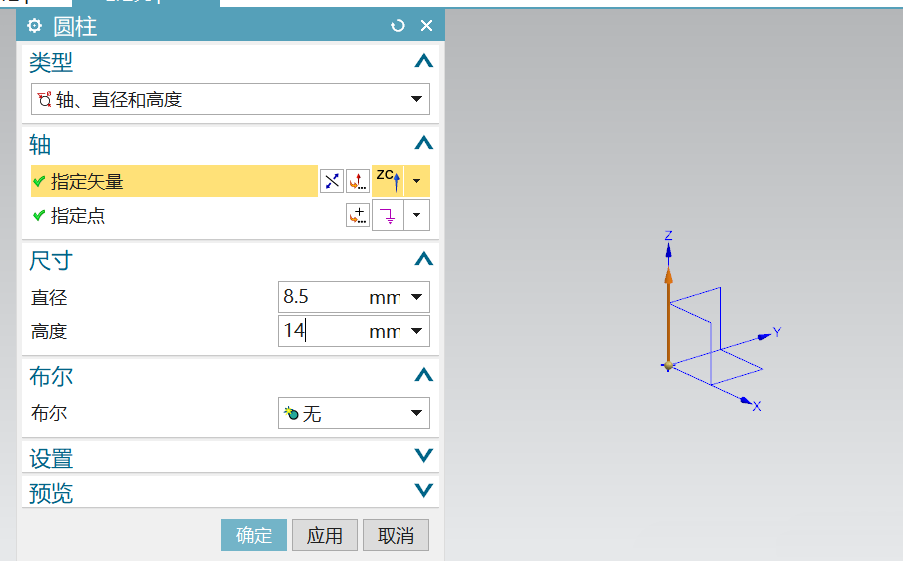Open the cylinder type combo box
This screenshot has width=903, height=561.
coord(230,99)
